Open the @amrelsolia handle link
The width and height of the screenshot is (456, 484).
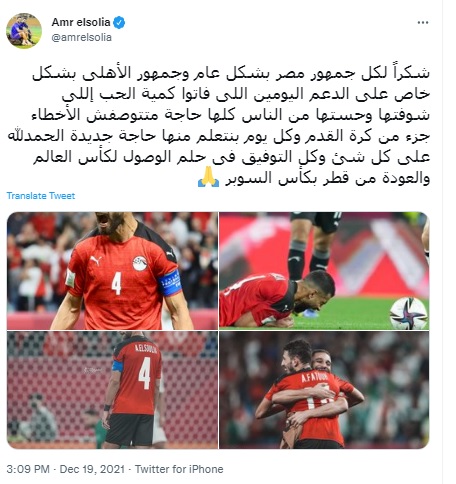pyautogui.click(x=82, y=37)
